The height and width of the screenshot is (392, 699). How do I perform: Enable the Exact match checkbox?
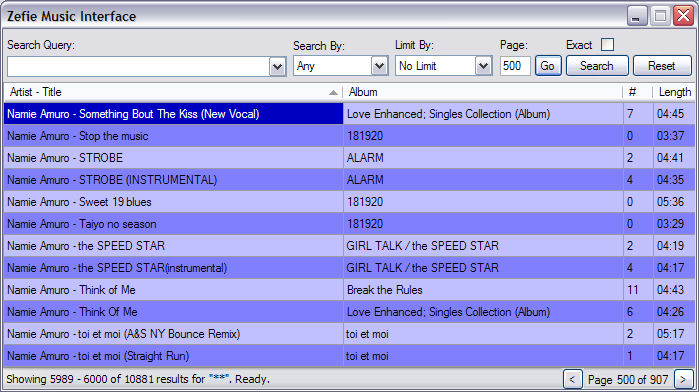tap(607, 45)
